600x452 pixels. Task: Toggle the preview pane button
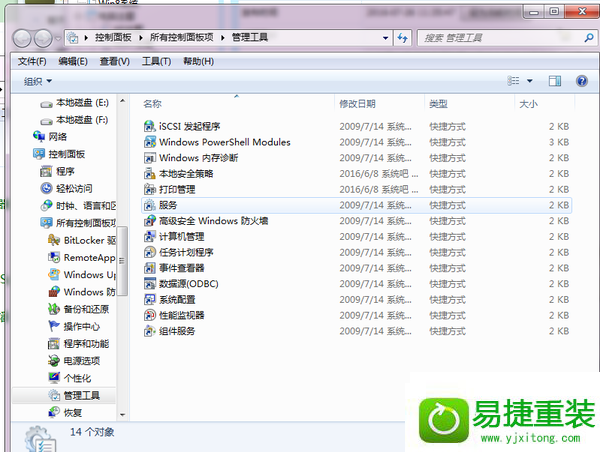[554, 81]
